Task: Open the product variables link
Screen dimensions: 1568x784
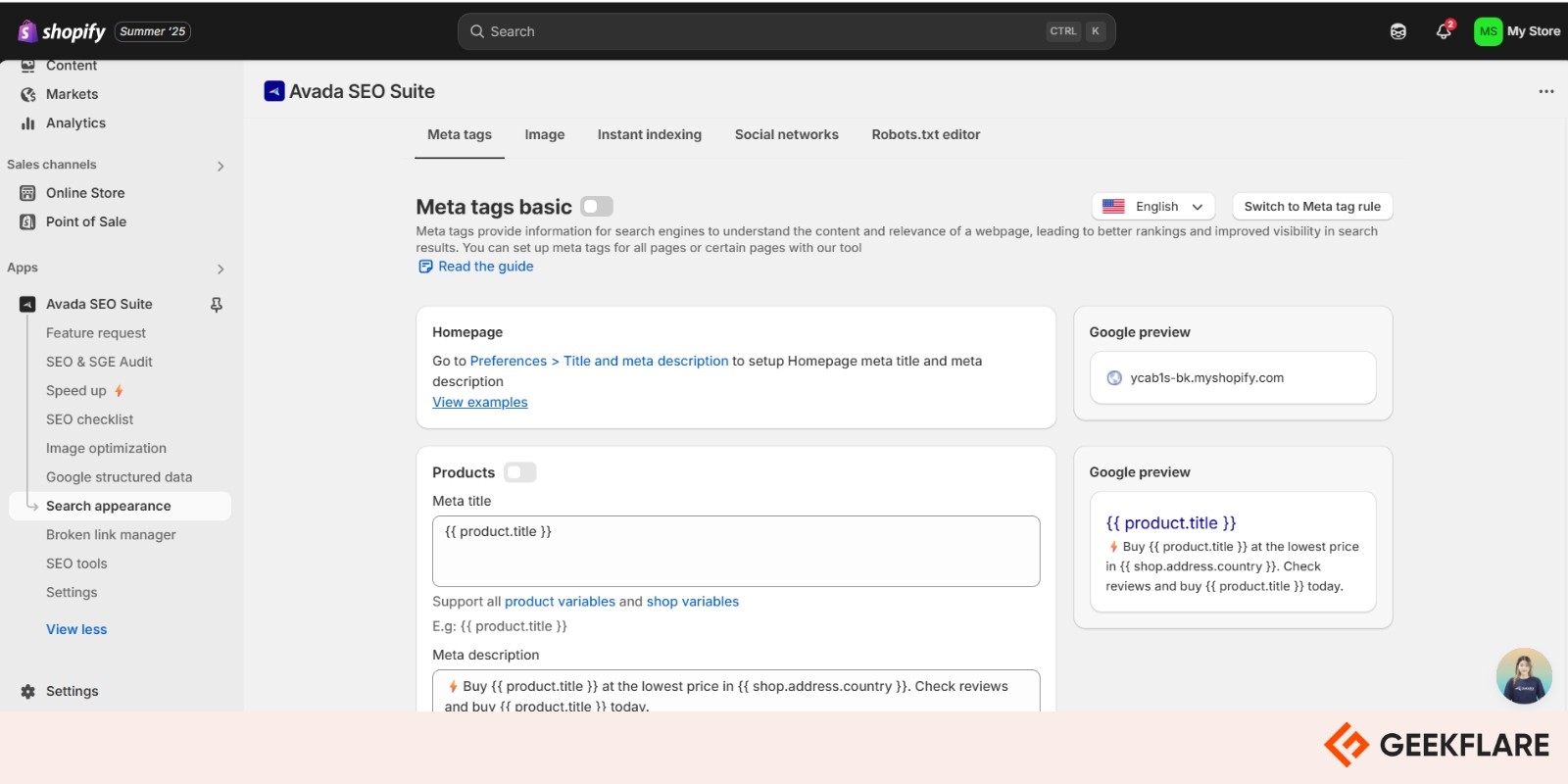Action: 561,602
